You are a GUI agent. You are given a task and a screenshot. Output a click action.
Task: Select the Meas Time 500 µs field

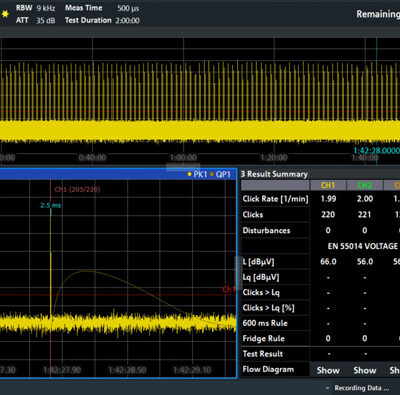(x=102, y=8)
